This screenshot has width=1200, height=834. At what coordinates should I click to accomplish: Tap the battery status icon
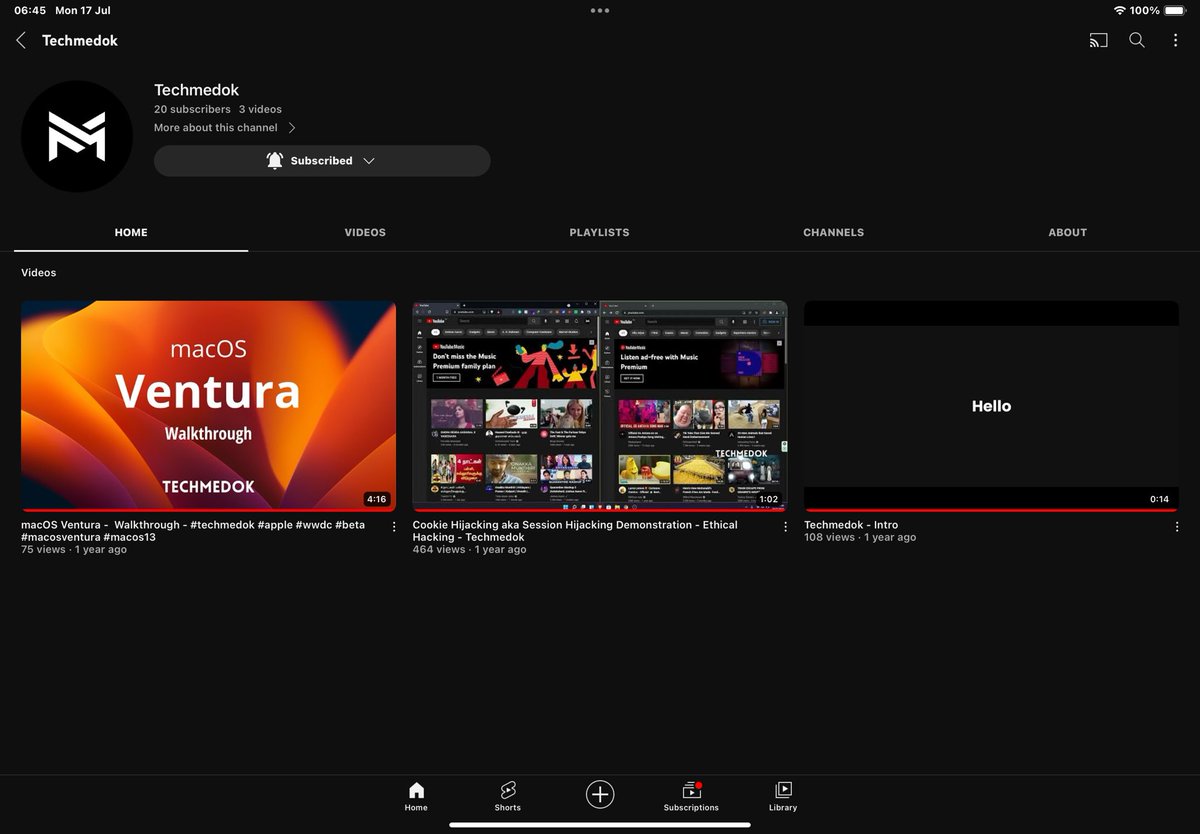1176,10
